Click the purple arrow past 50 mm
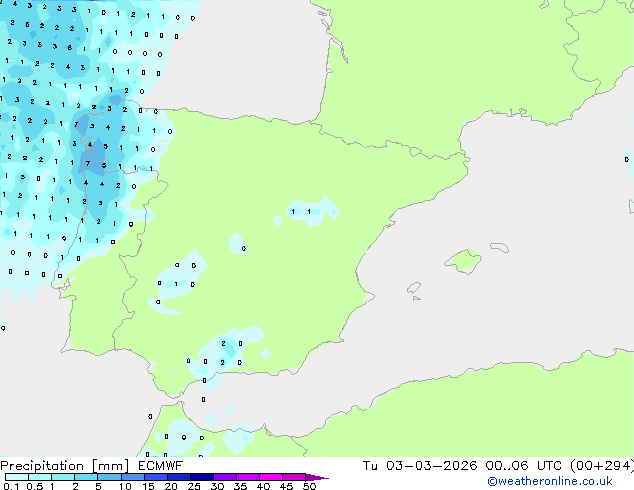The image size is (634, 490). coord(317,477)
